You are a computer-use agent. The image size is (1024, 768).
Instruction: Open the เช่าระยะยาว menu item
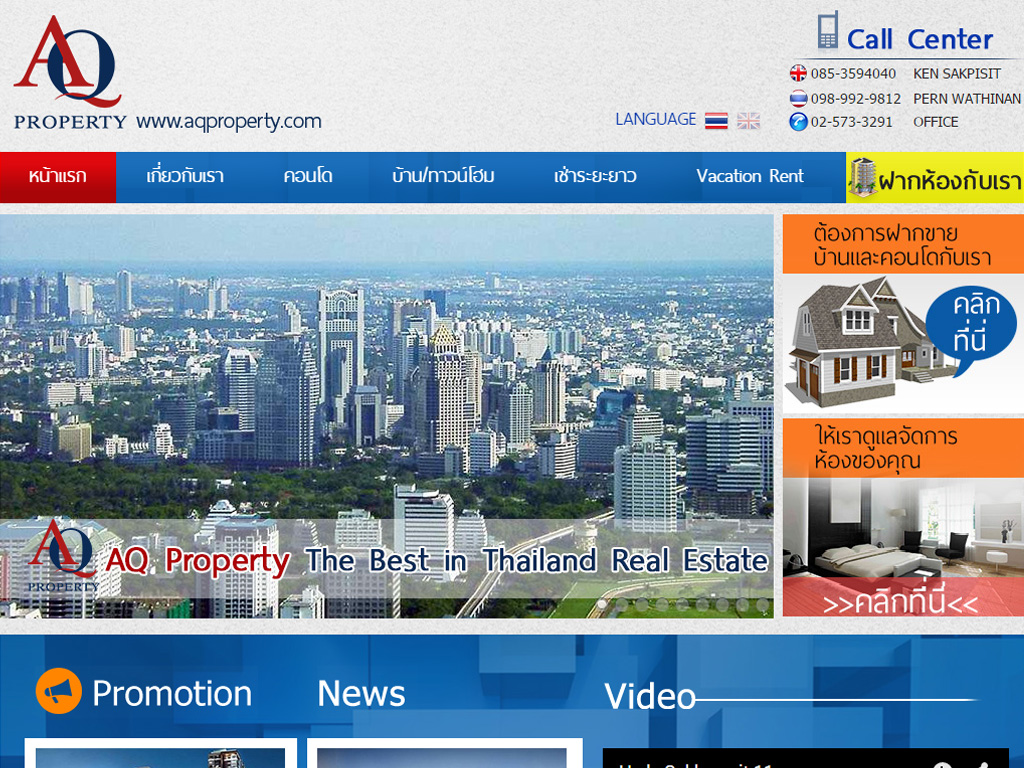point(595,177)
